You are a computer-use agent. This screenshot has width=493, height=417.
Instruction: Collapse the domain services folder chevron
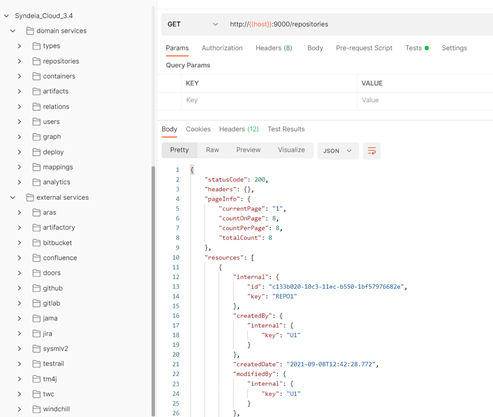point(13,31)
